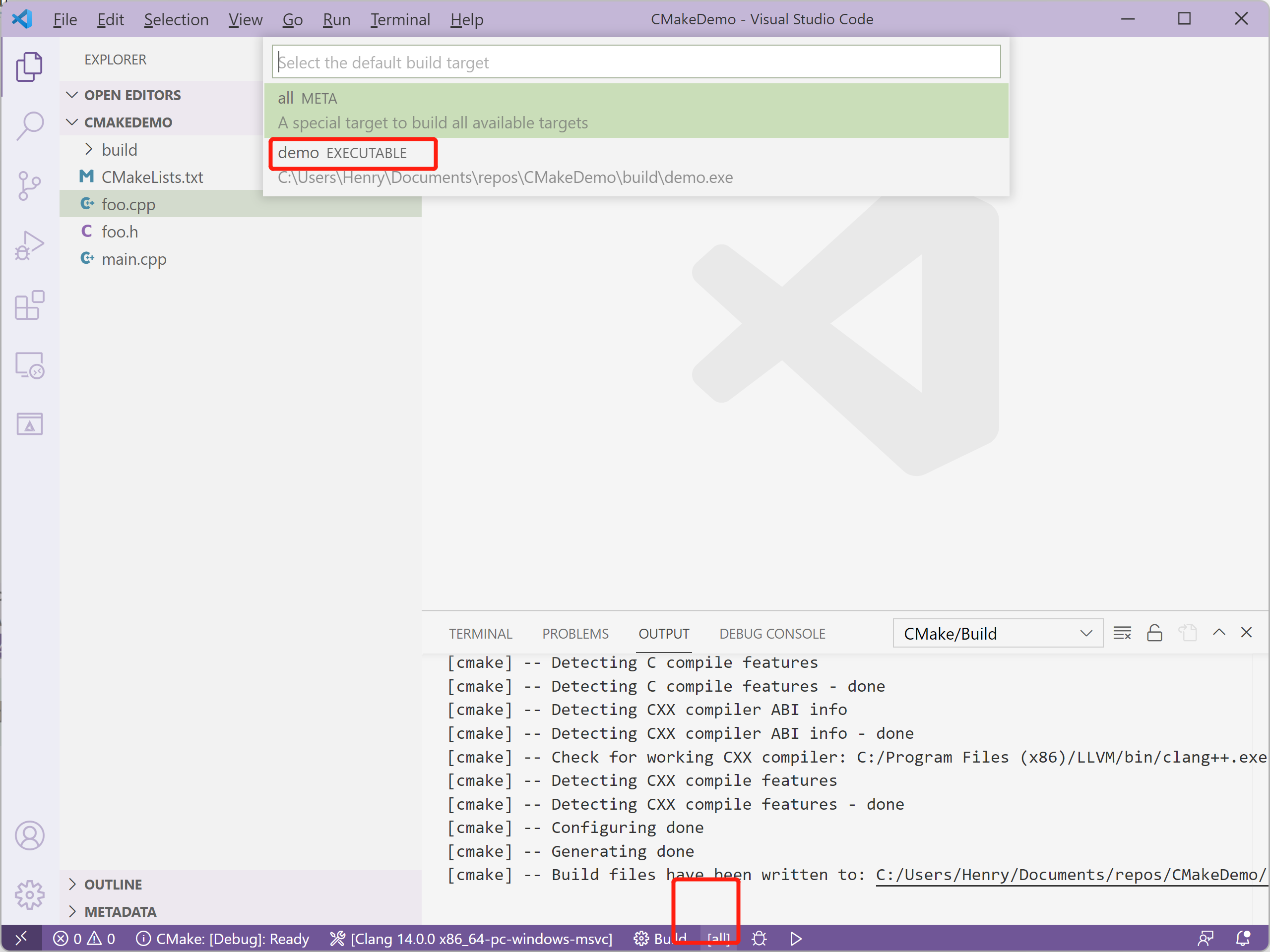Click the '[cmake] -- Configuring done' output line

[576, 828]
